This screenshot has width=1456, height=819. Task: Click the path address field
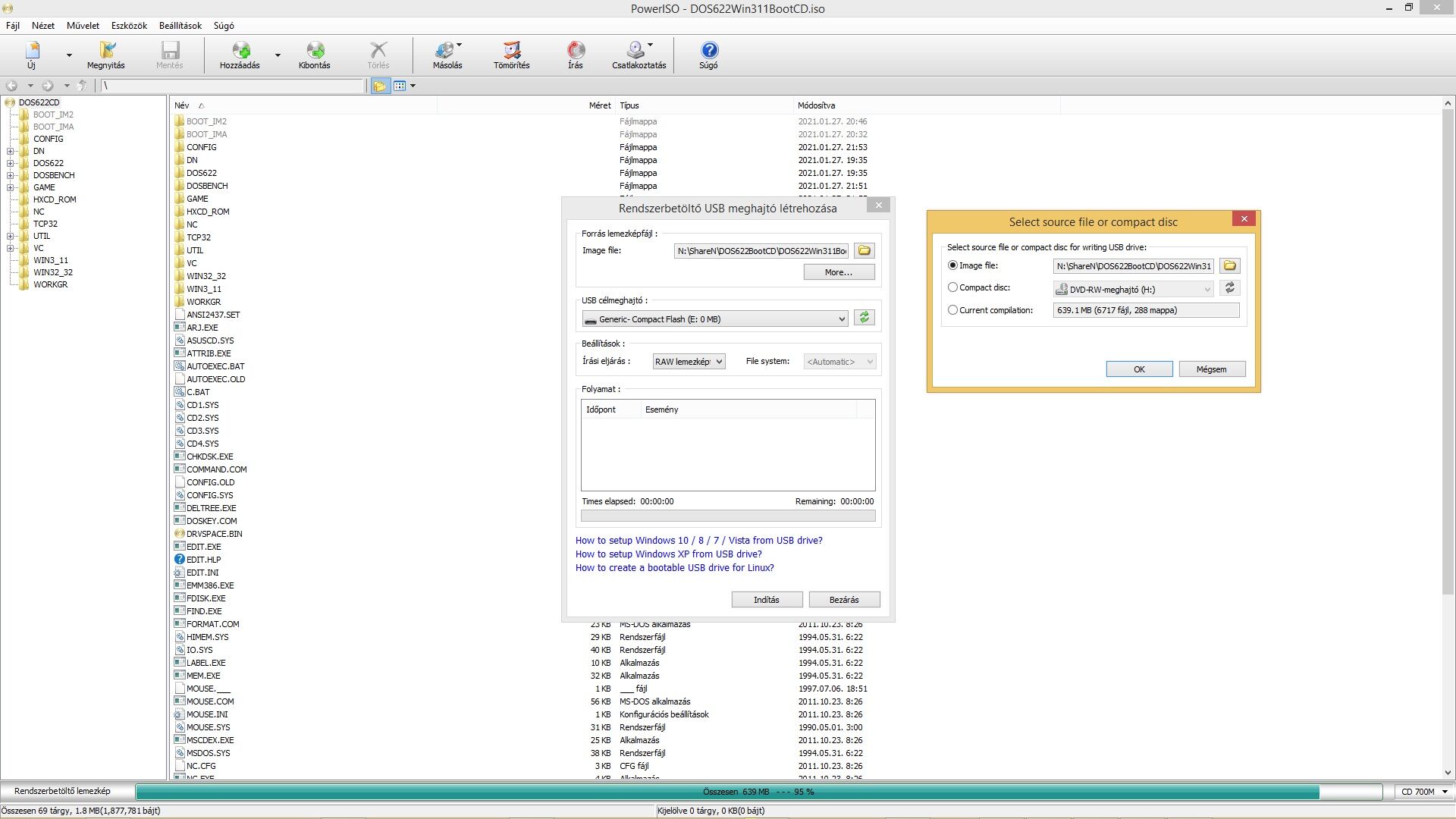tap(233, 86)
